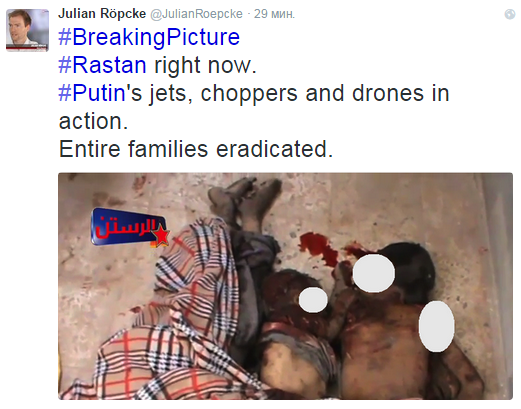
Task: Open the #Rastan hashtag
Action: click(x=102, y=65)
